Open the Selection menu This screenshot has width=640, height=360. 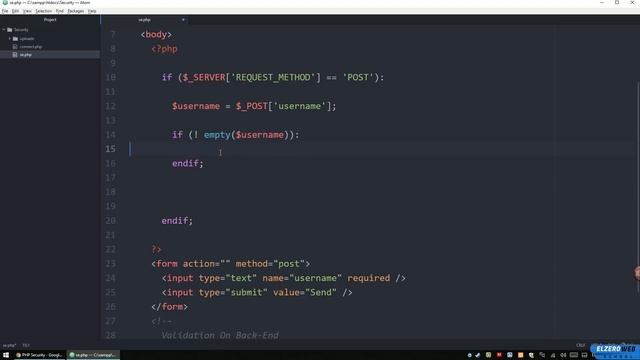pyautogui.click(x=43, y=11)
